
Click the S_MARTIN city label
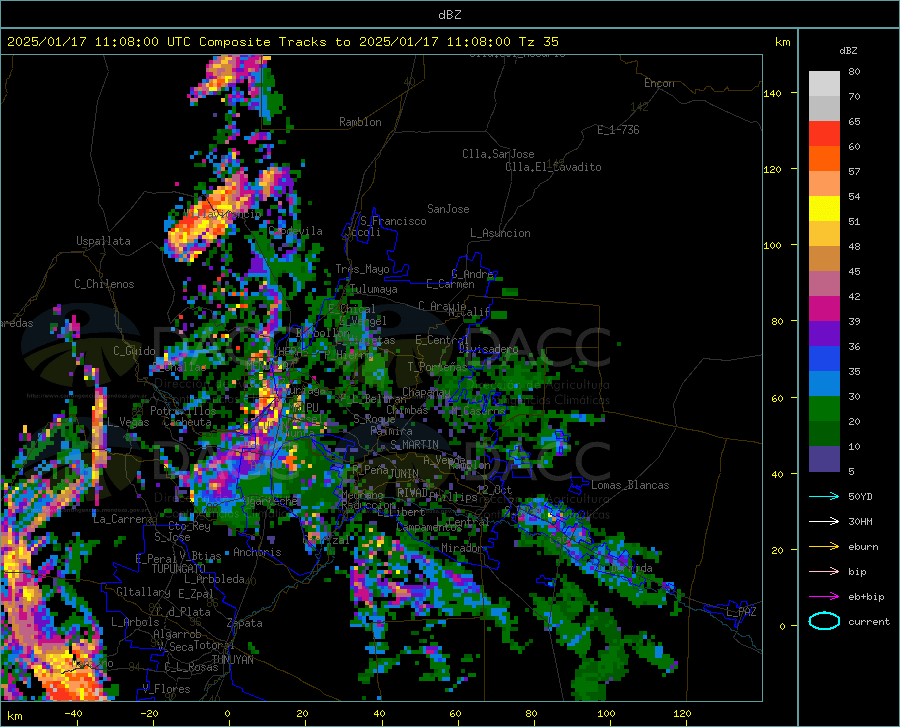414,445
